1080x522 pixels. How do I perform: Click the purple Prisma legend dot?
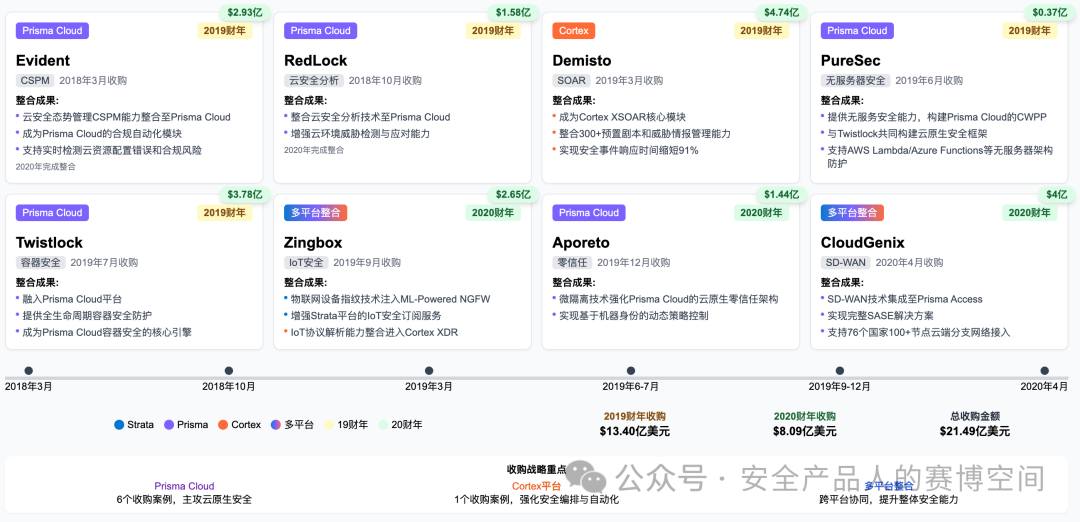tap(169, 425)
